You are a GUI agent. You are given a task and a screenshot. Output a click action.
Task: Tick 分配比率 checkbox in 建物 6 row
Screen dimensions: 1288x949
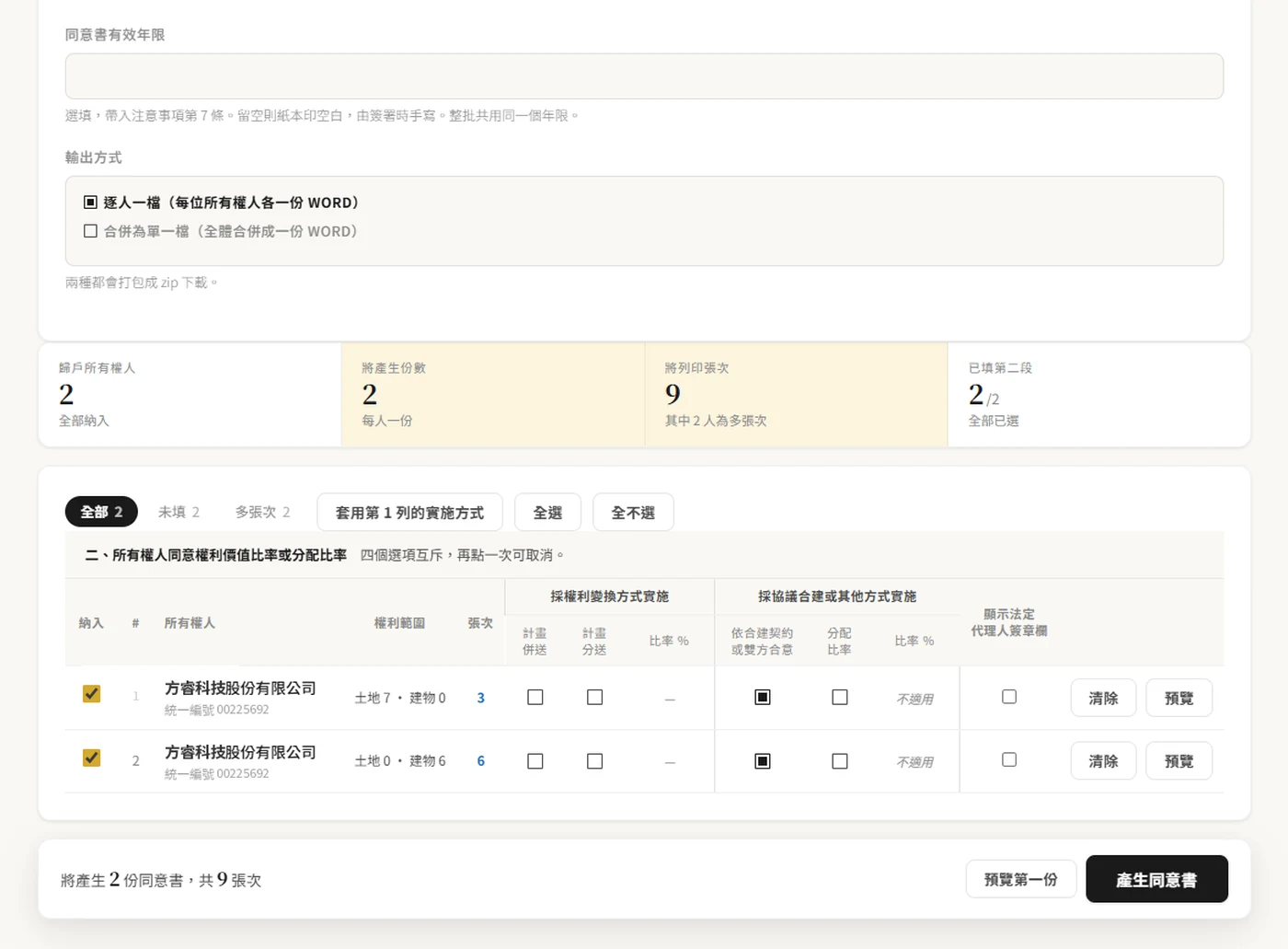pos(839,761)
